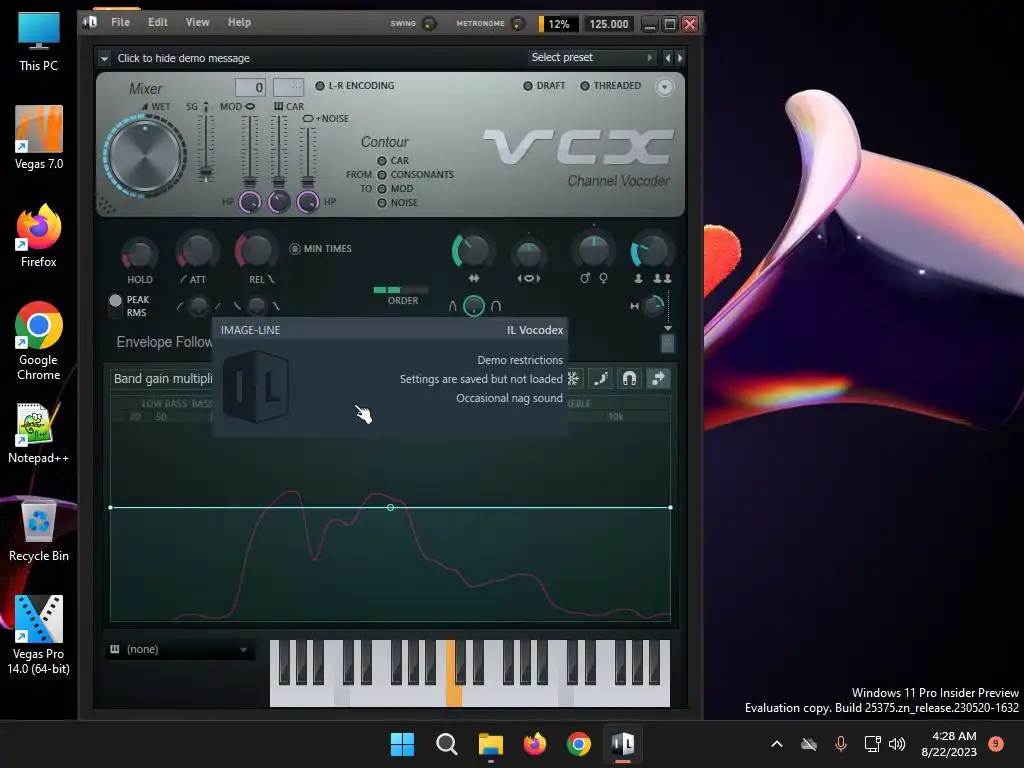This screenshot has width=1024, height=768.
Task: Open the Help menu
Action: [239, 22]
